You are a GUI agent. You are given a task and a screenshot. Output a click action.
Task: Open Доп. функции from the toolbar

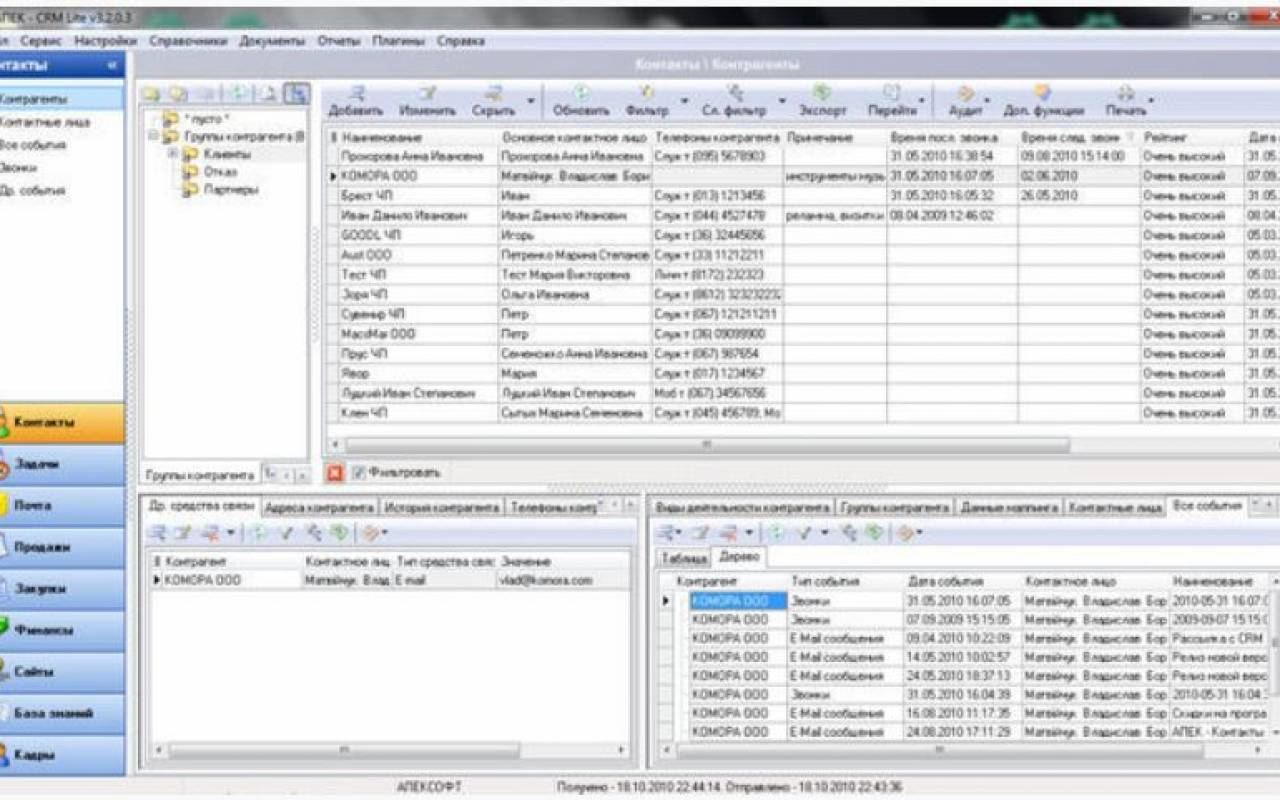coord(1043,101)
